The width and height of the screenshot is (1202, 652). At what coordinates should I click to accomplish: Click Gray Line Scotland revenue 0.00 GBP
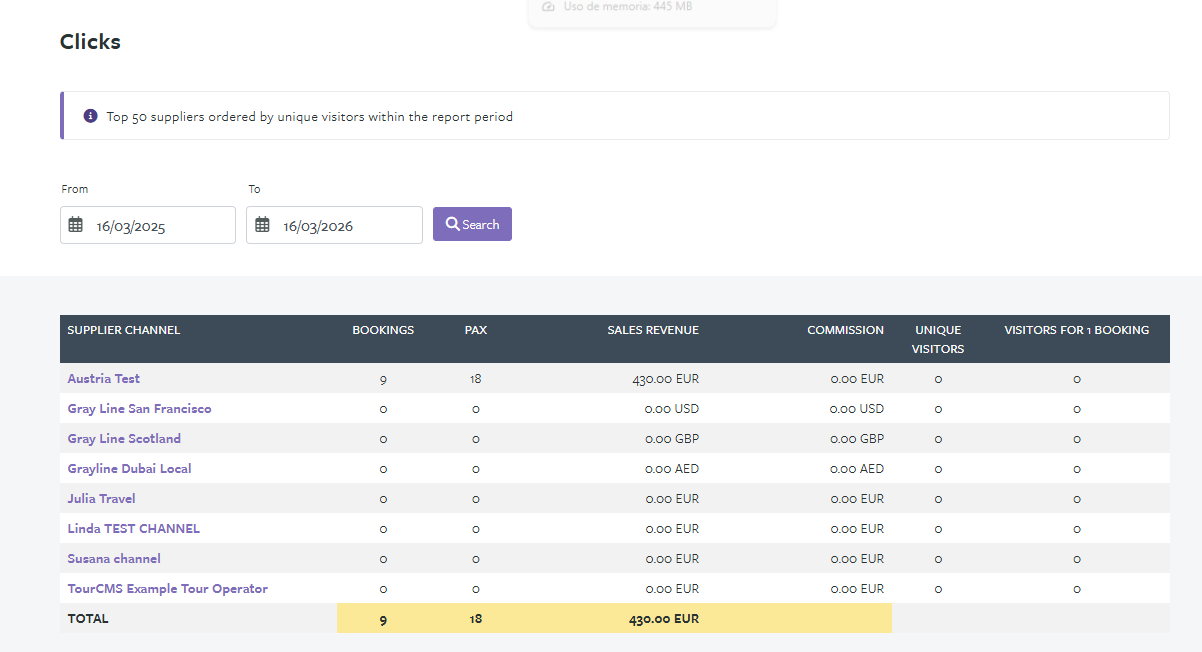672,439
